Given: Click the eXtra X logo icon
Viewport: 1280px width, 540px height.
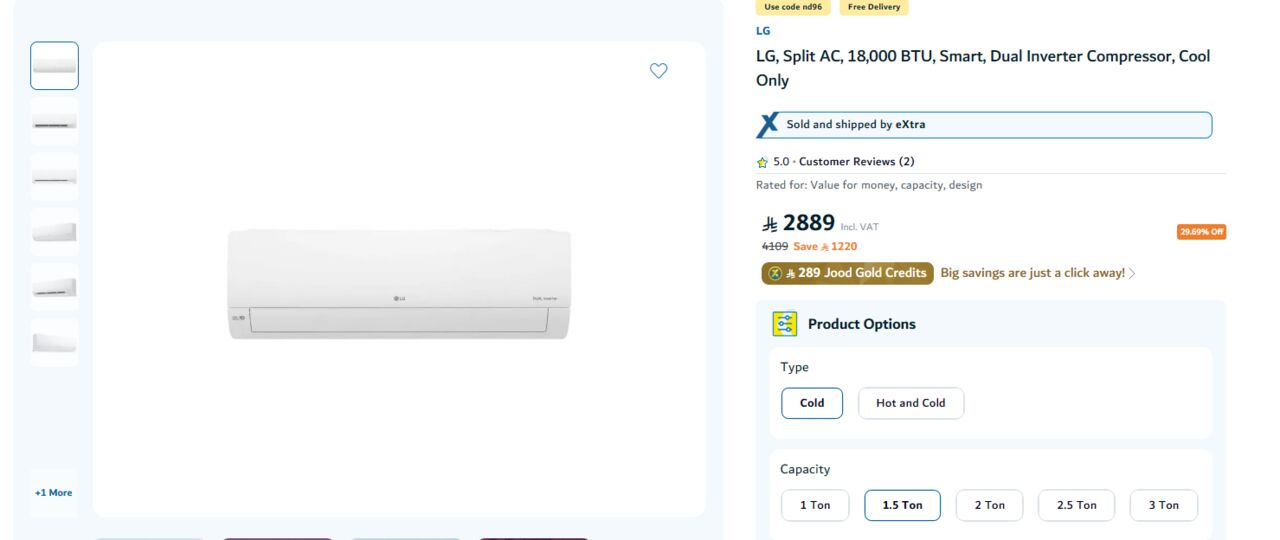Looking at the screenshot, I should [x=768, y=125].
